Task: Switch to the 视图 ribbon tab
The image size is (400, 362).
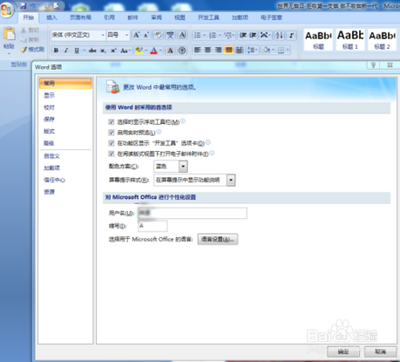Action: pyautogui.click(x=180, y=17)
